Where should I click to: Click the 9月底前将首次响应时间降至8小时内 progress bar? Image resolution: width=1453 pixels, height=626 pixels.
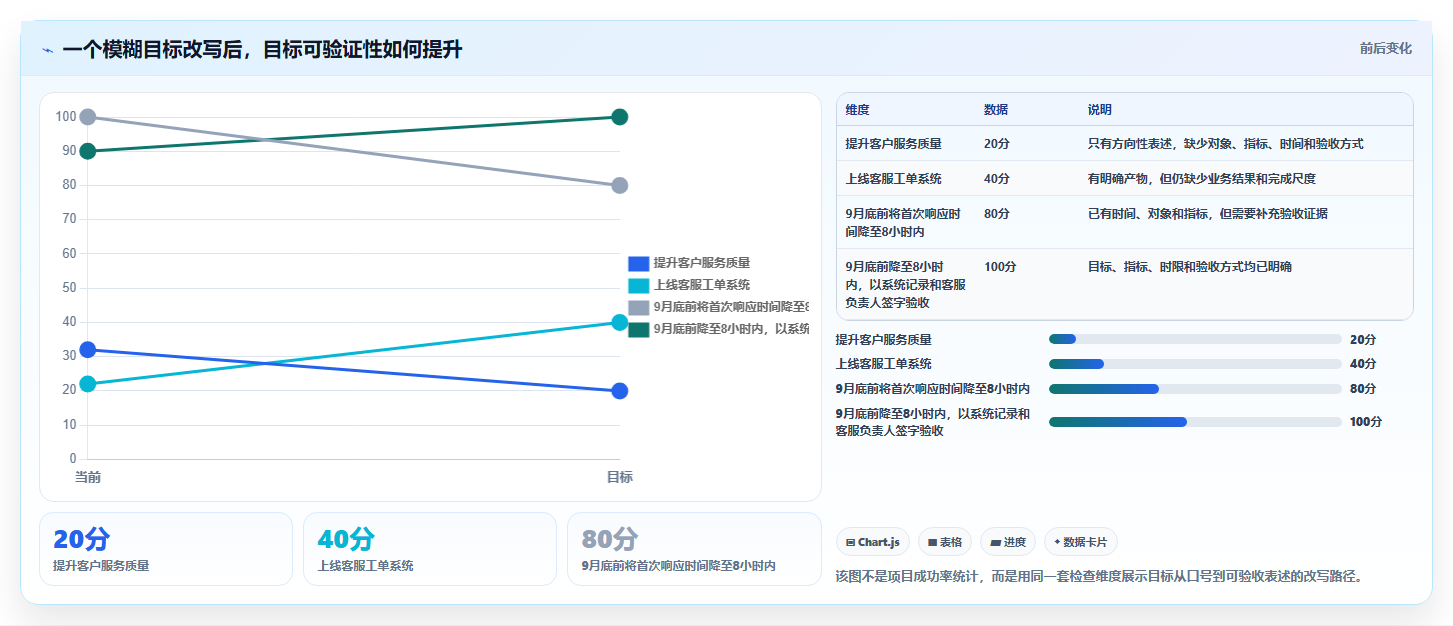pos(1195,389)
